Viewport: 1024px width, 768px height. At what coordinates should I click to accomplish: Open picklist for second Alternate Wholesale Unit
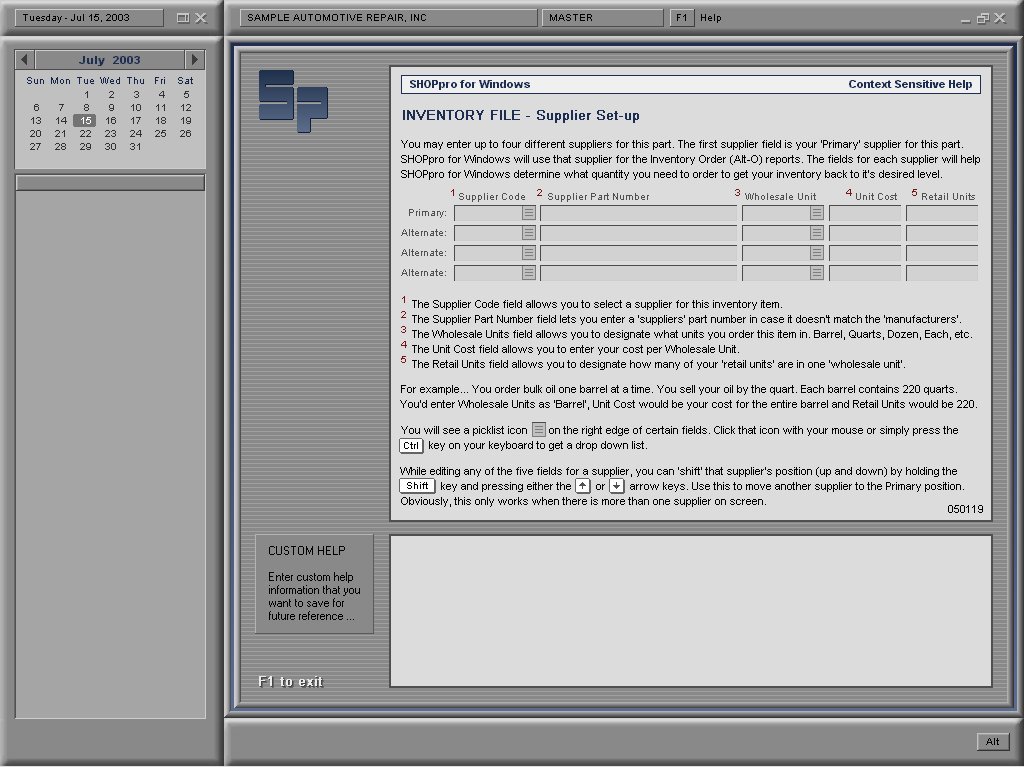816,253
